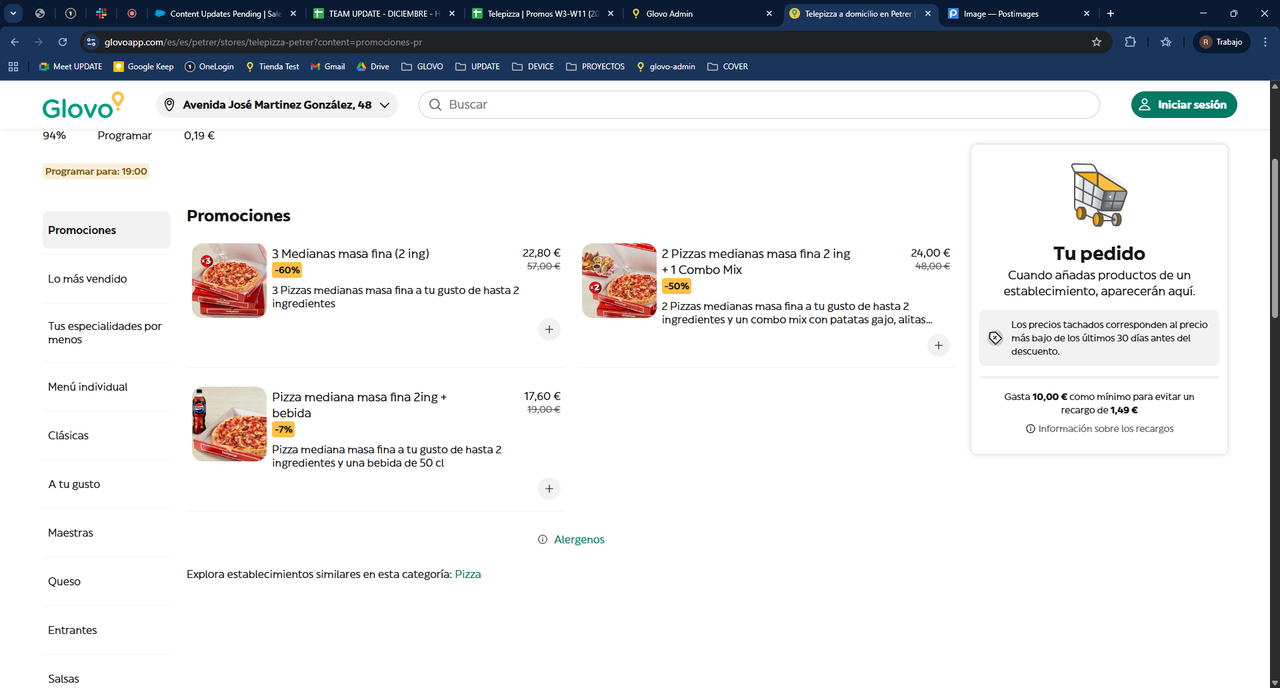
Task: Open the Pizza mediana plus bebida thumbnail
Action: click(x=229, y=424)
